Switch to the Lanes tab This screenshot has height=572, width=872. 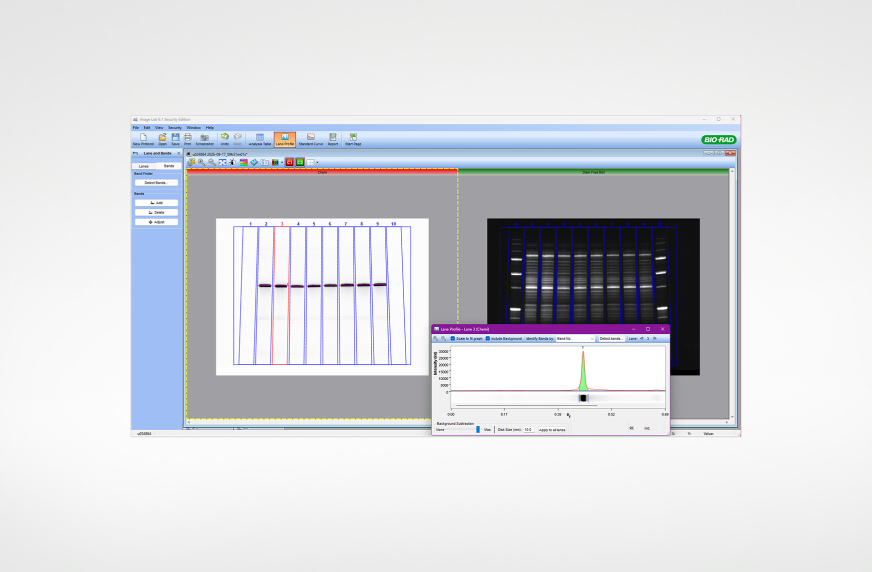(x=143, y=166)
